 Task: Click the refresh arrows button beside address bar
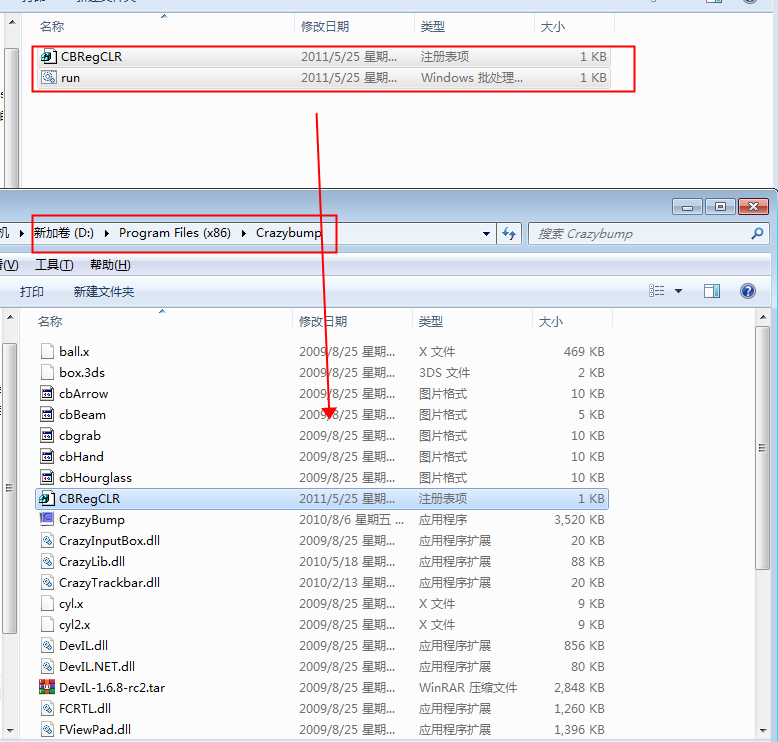[509, 233]
